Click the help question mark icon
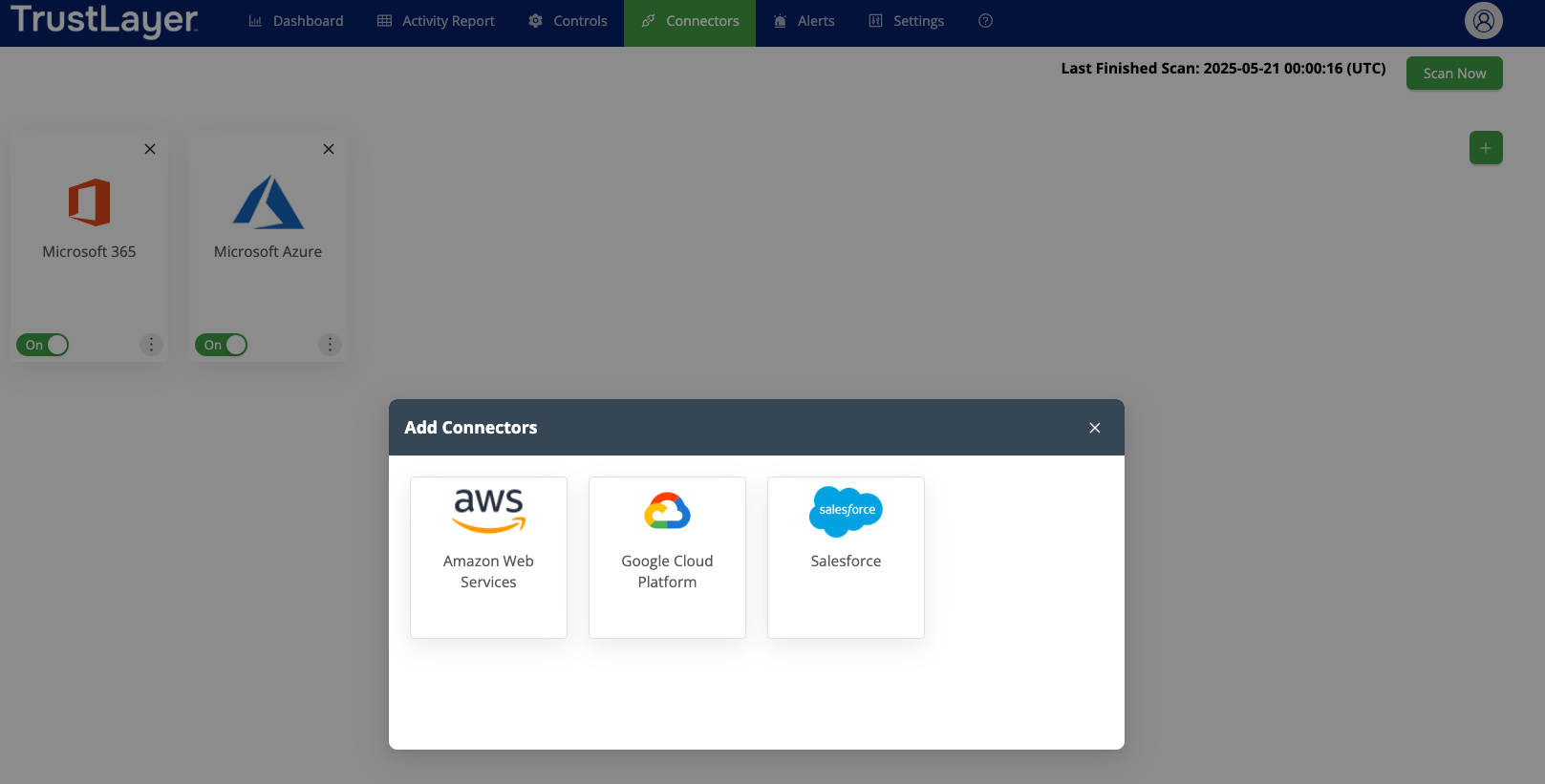Viewport: 1545px width, 784px height. pyautogui.click(x=985, y=21)
